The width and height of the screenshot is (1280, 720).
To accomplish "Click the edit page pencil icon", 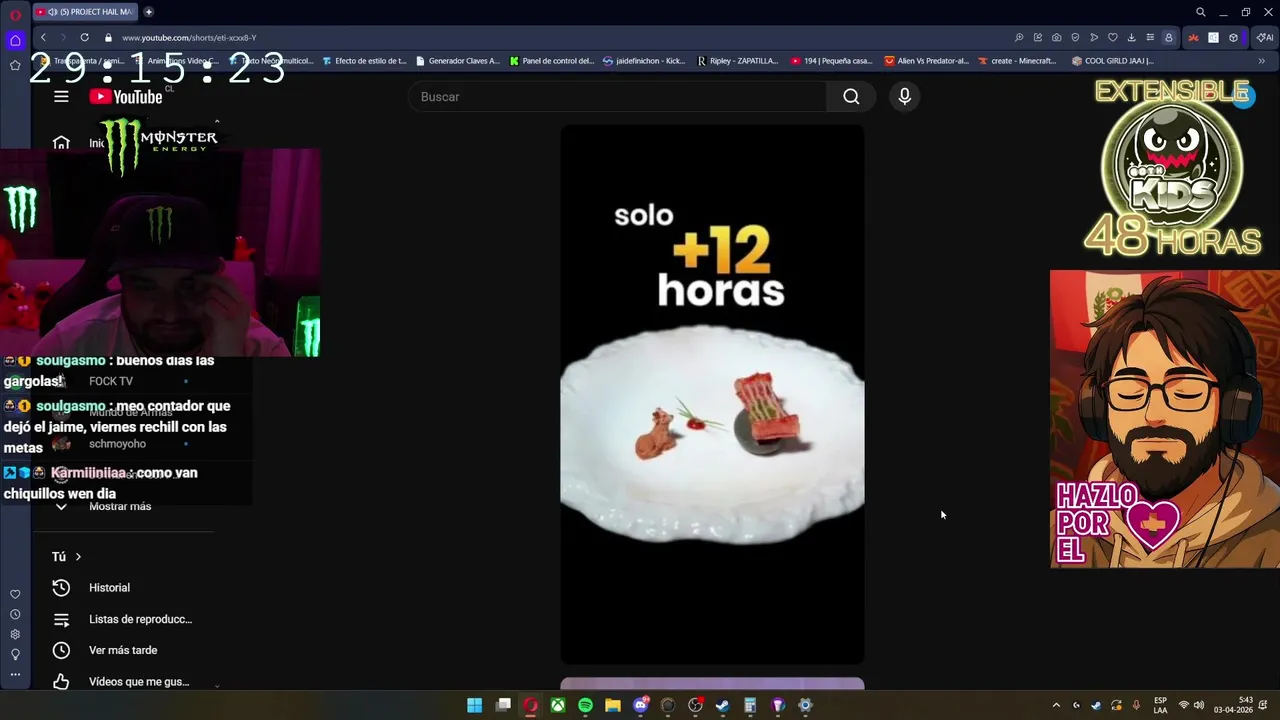I will tap(1038, 38).
